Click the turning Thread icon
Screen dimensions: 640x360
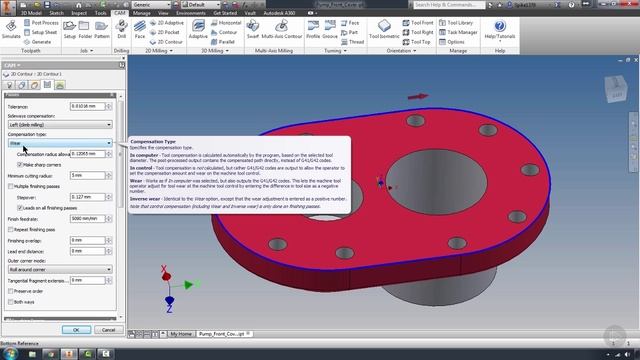tap(352, 42)
